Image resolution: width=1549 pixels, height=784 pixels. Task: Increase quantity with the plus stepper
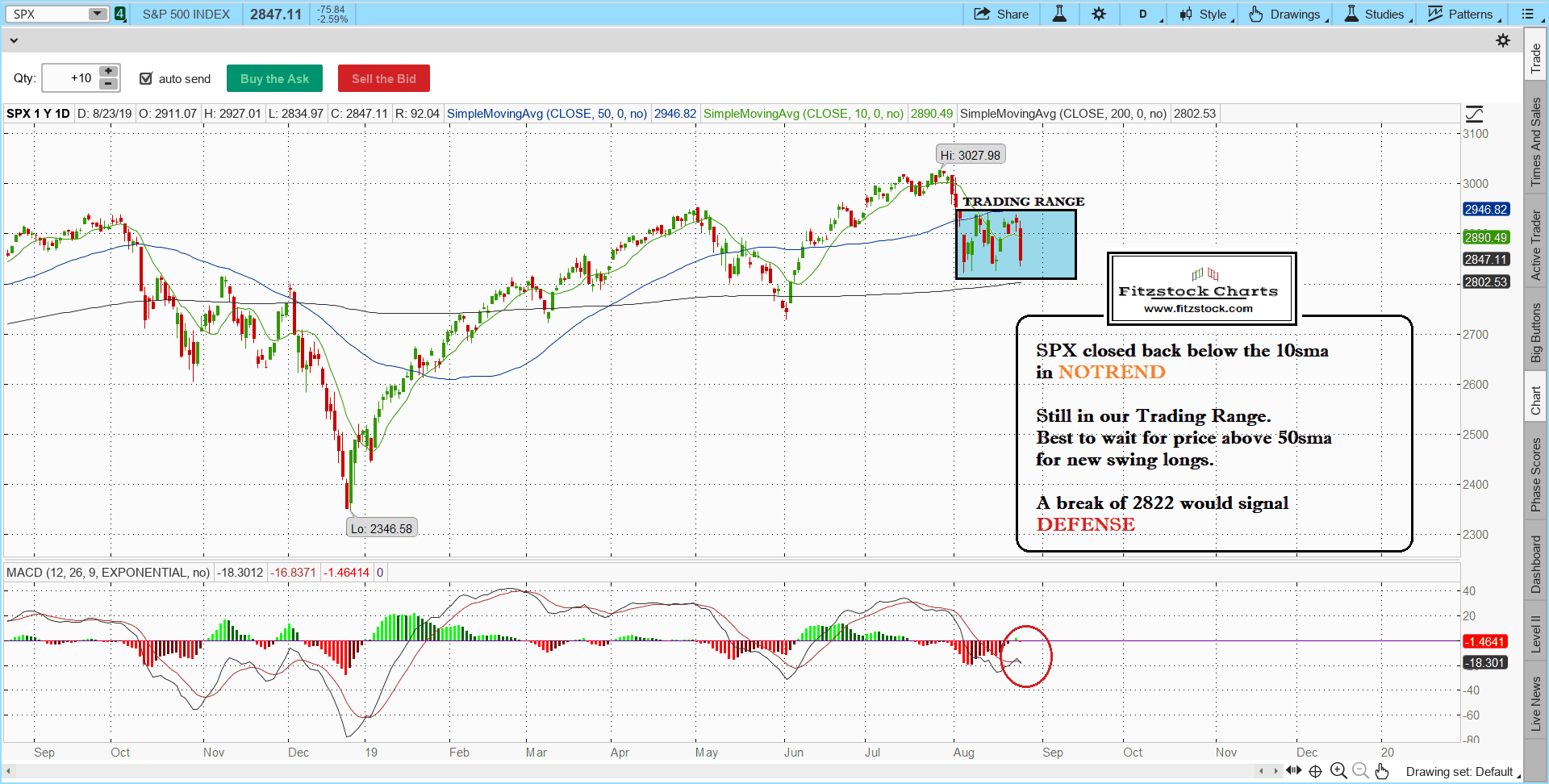pos(109,72)
